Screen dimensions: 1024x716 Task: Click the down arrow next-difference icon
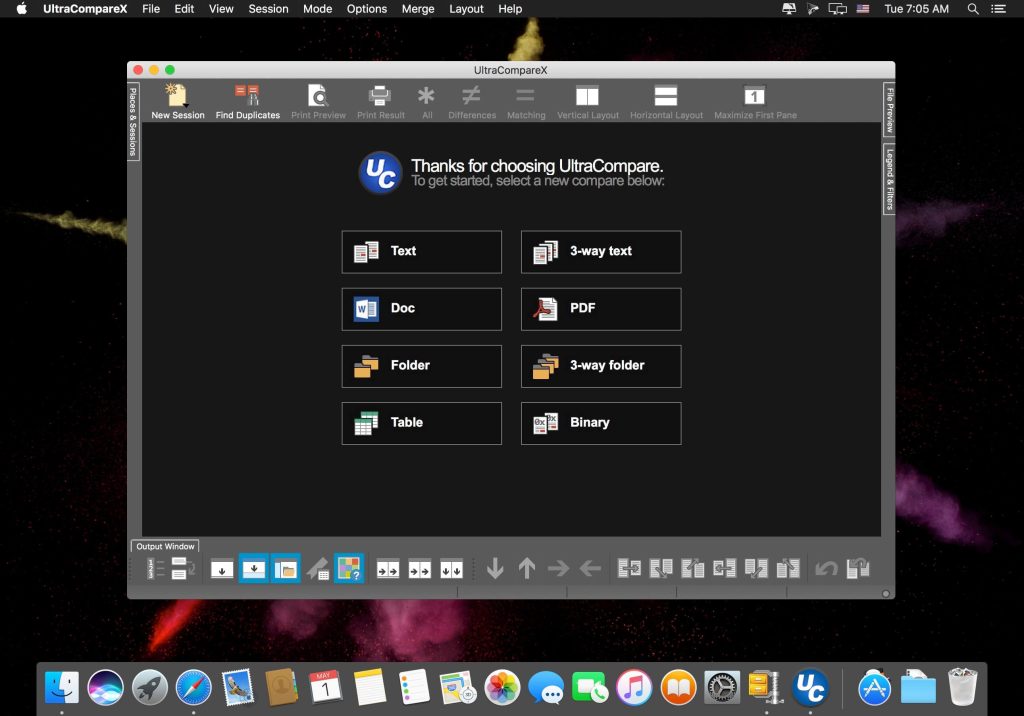pyautogui.click(x=495, y=569)
